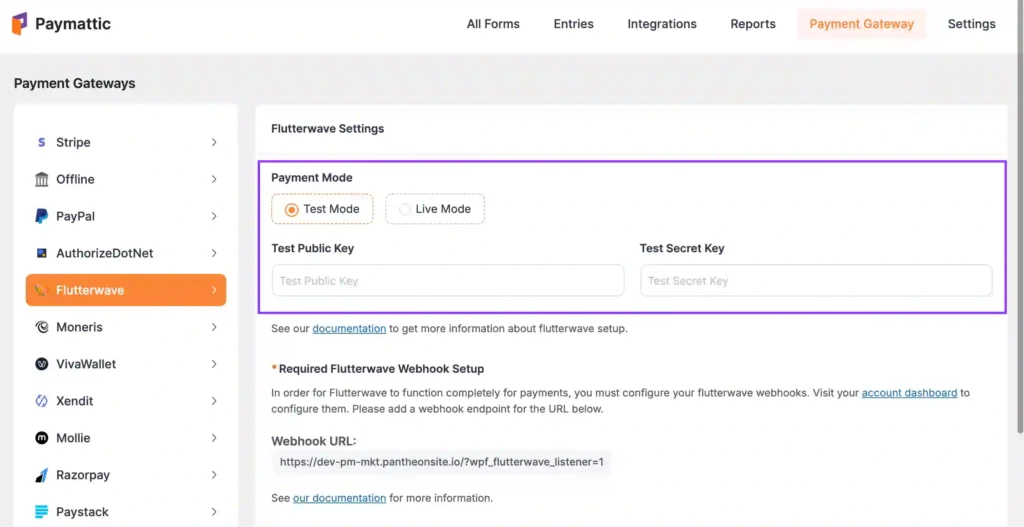Image resolution: width=1024 pixels, height=527 pixels.
Task: Select the Xendit gateway label
Action: (x=74, y=401)
